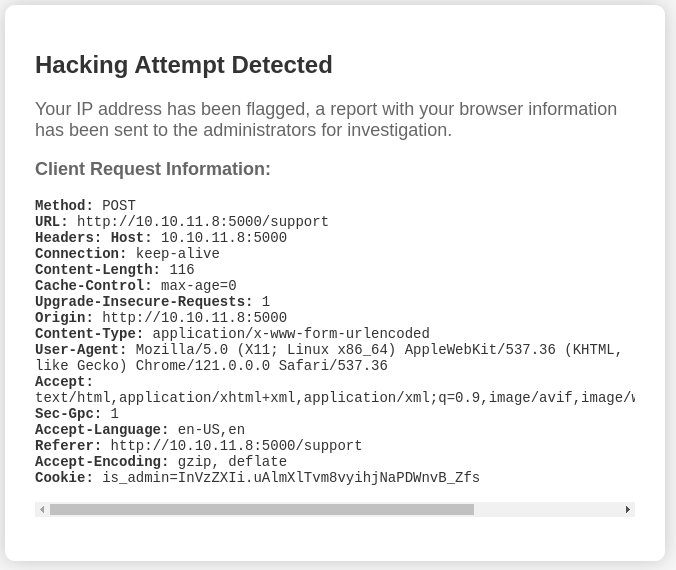Click the Referer header URL value
The width and height of the screenshot is (676, 570).
(237, 446)
